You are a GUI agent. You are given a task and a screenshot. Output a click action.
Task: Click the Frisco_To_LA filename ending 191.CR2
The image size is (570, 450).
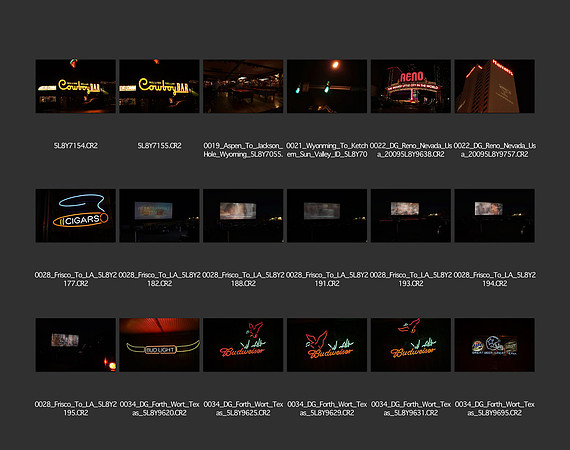click(x=327, y=279)
